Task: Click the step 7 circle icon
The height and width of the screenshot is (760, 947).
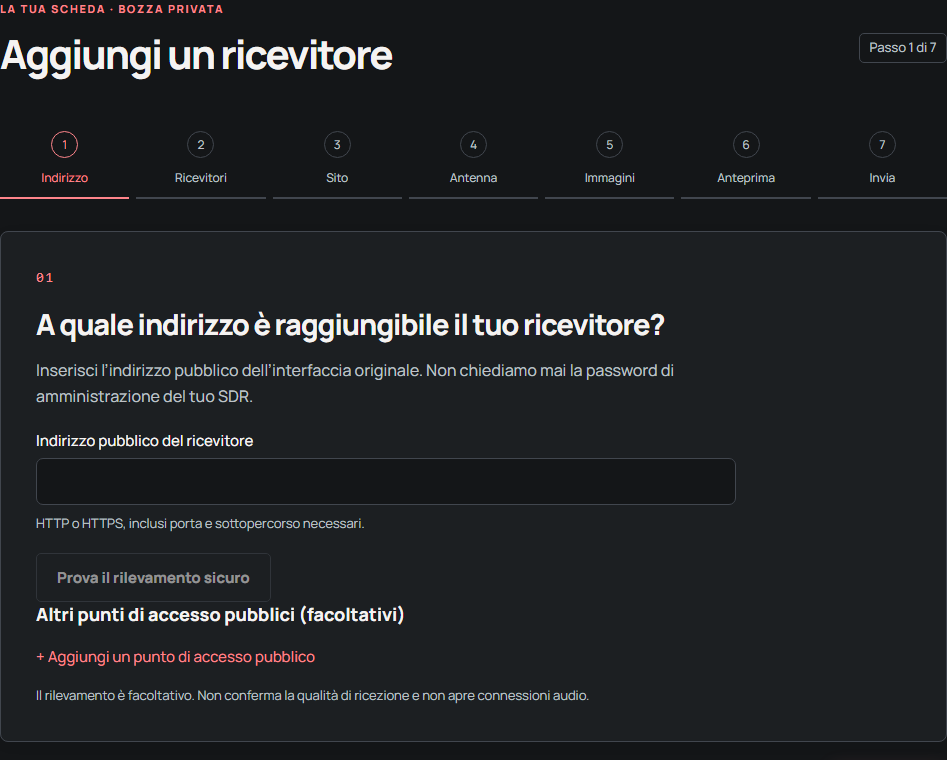Action: coord(882,144)
